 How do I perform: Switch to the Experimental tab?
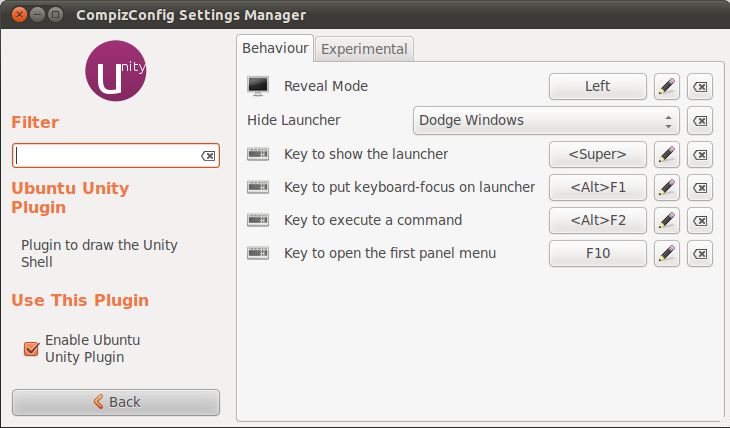point(364,49)
